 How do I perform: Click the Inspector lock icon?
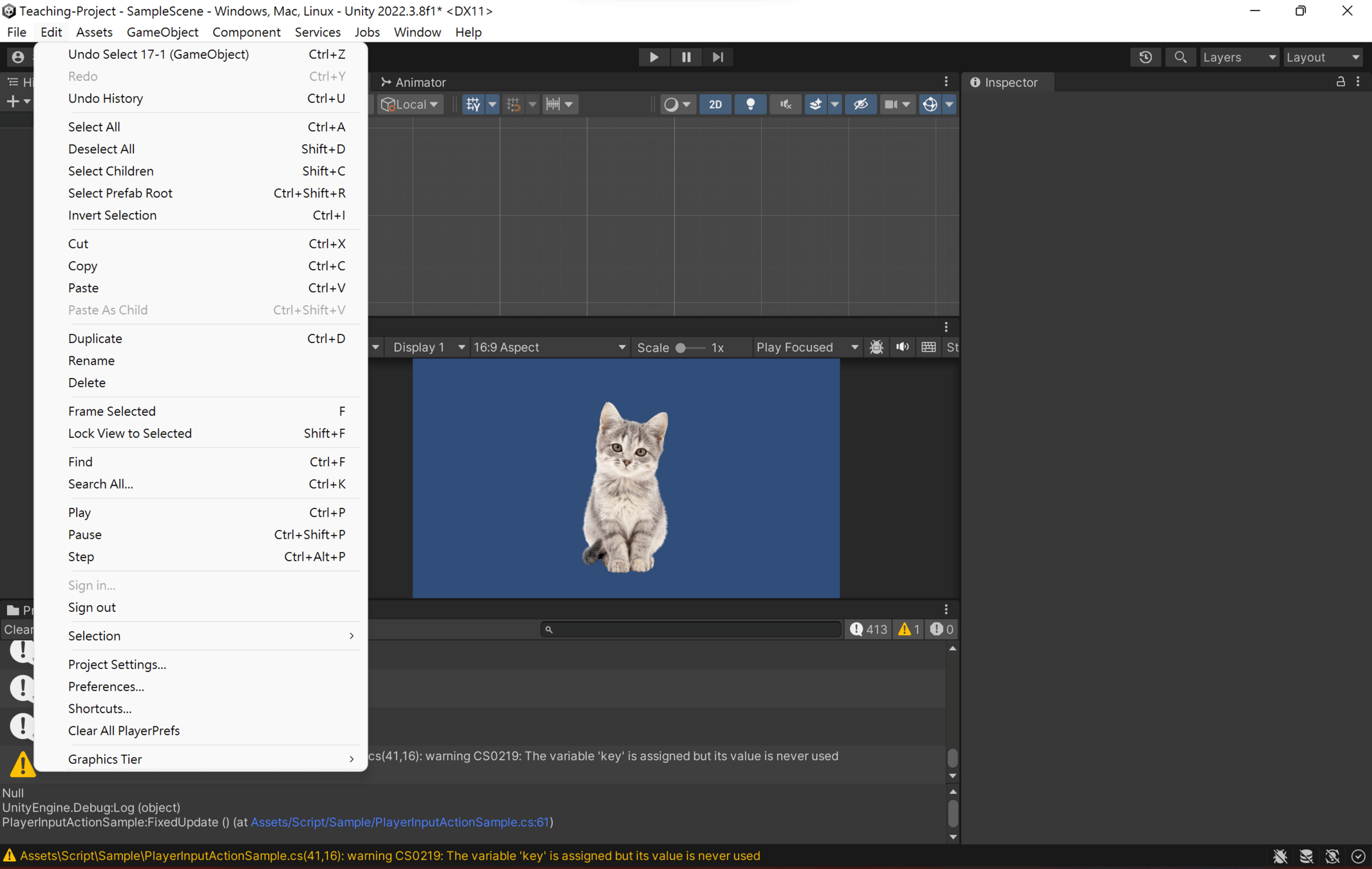[1340, 82]
